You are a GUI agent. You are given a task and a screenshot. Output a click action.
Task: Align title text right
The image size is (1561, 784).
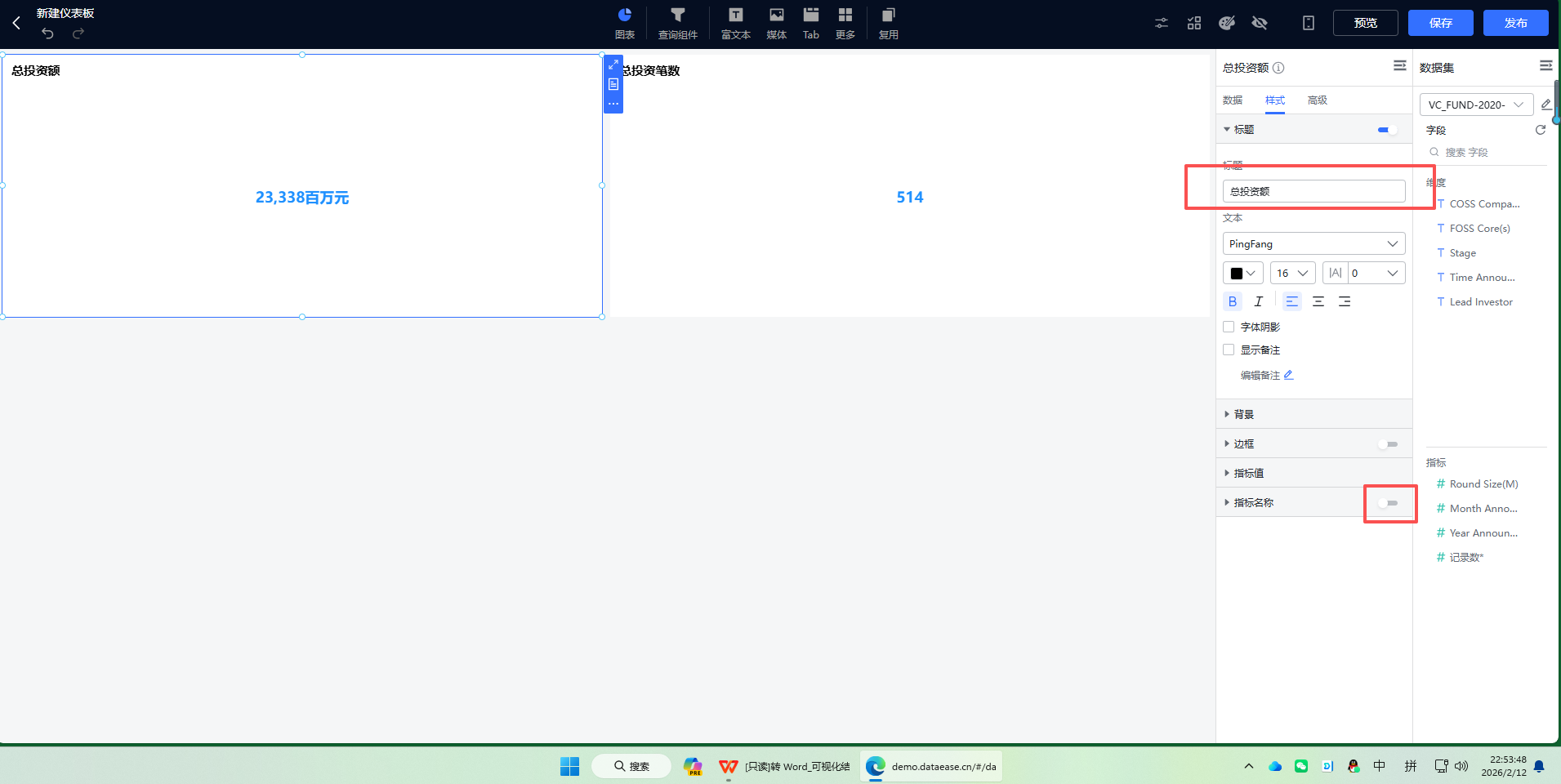click(x=1344, y=301)
